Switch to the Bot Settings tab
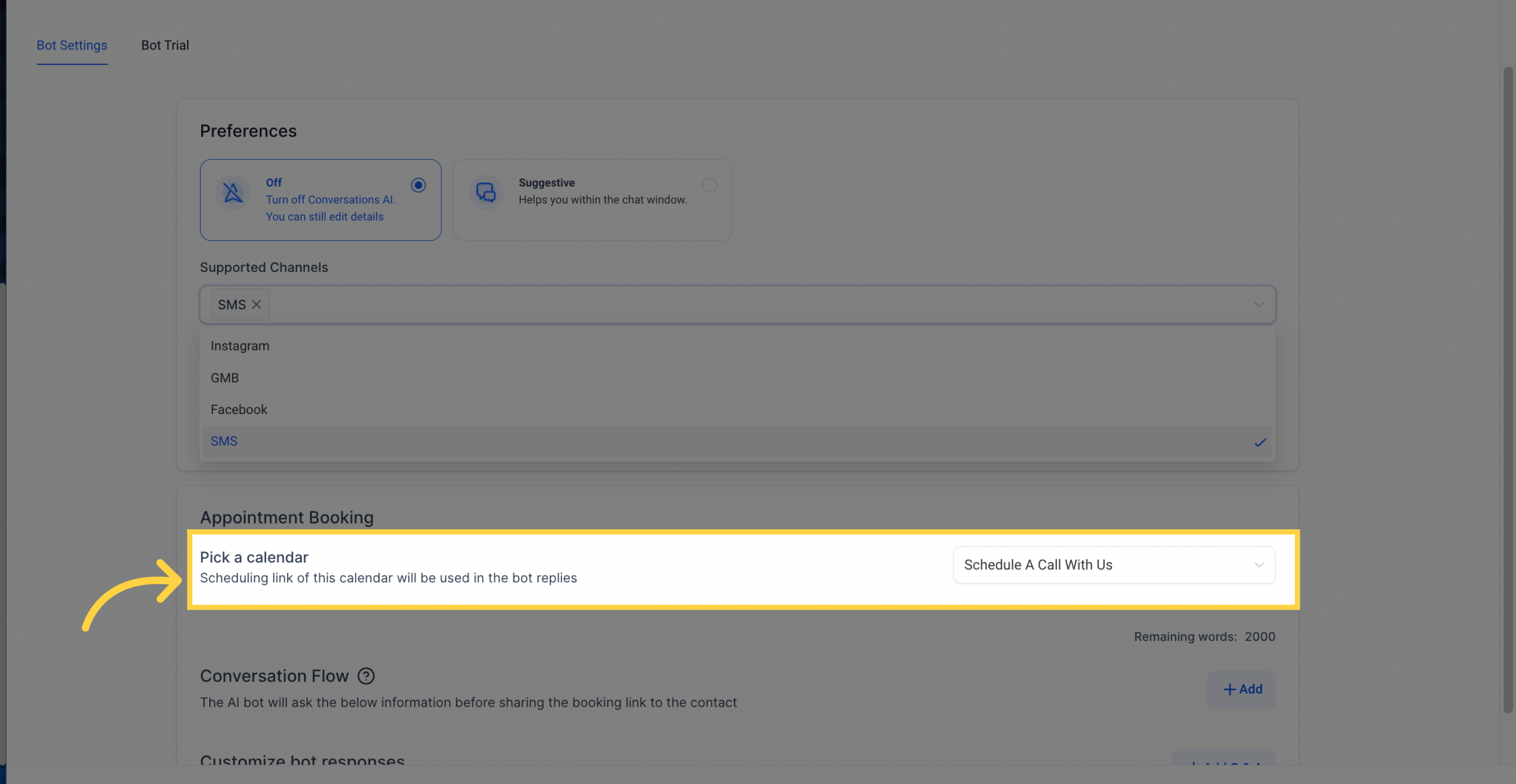The width and height of the screenshot is (1516, 784). tap(71, 44)
